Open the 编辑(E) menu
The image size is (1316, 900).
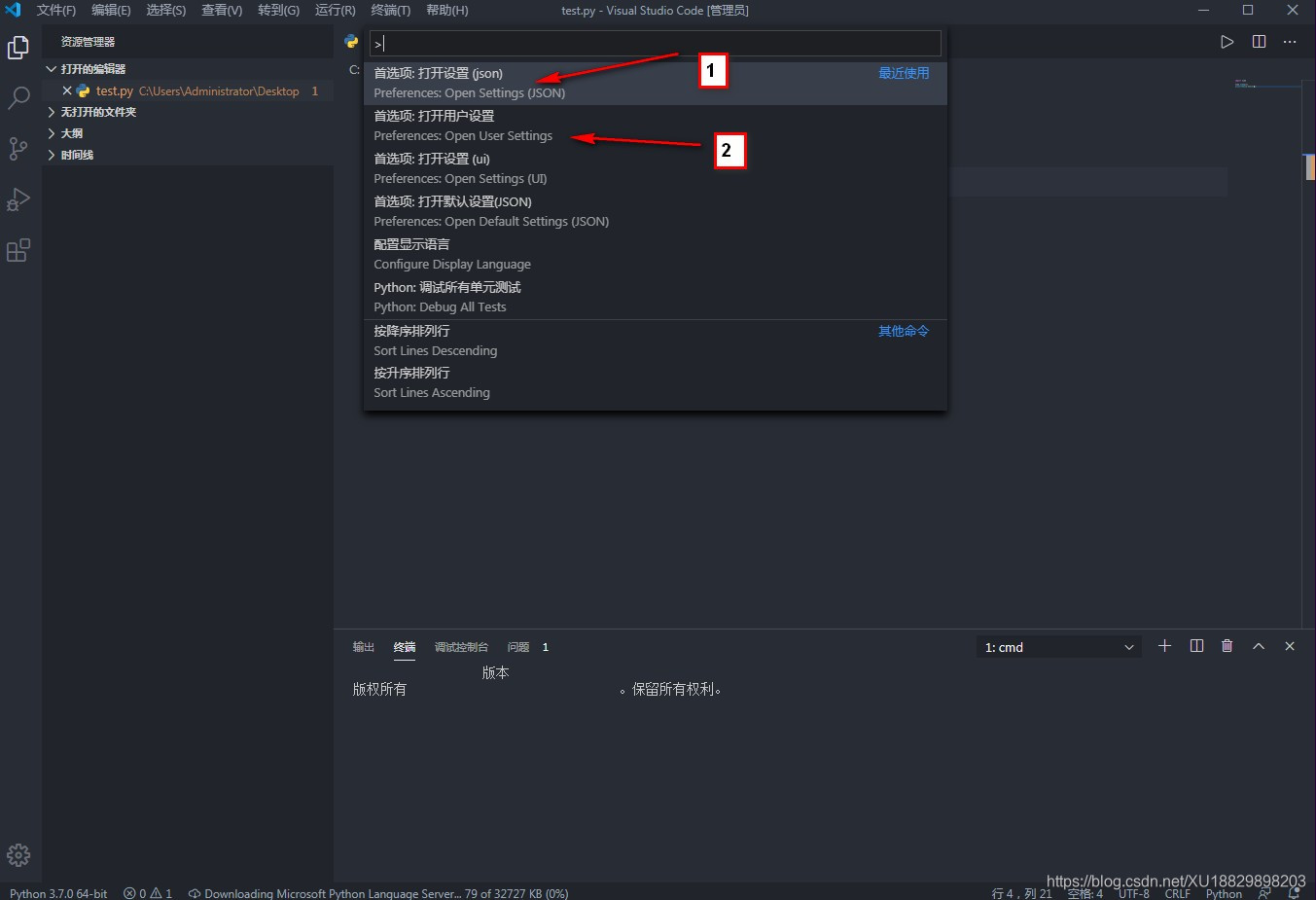tap(111, 10)
